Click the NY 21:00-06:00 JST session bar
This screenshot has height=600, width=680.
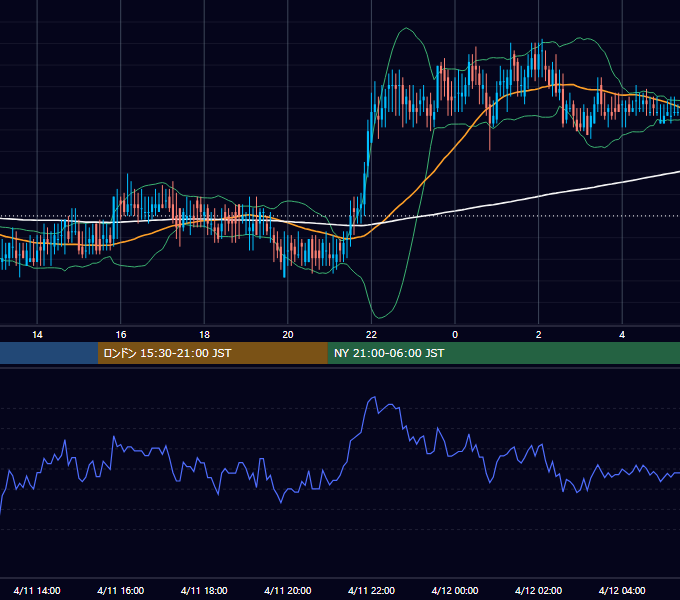503,353
